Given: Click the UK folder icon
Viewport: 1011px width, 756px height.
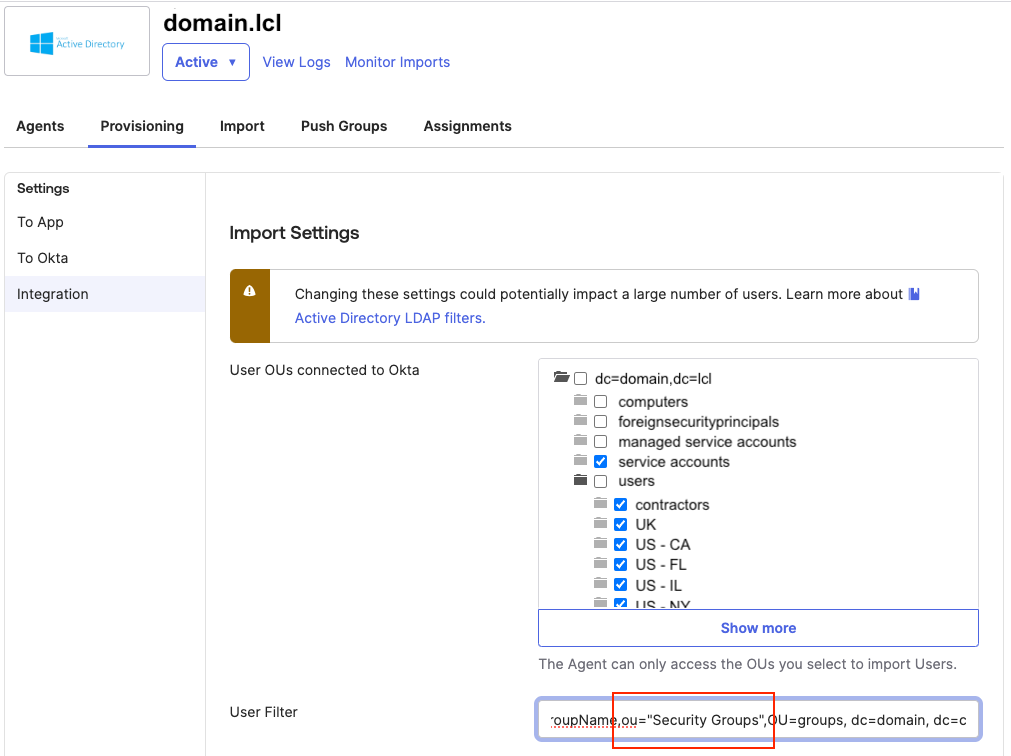Looking at the screenshot, I should (x=600, y=523).
